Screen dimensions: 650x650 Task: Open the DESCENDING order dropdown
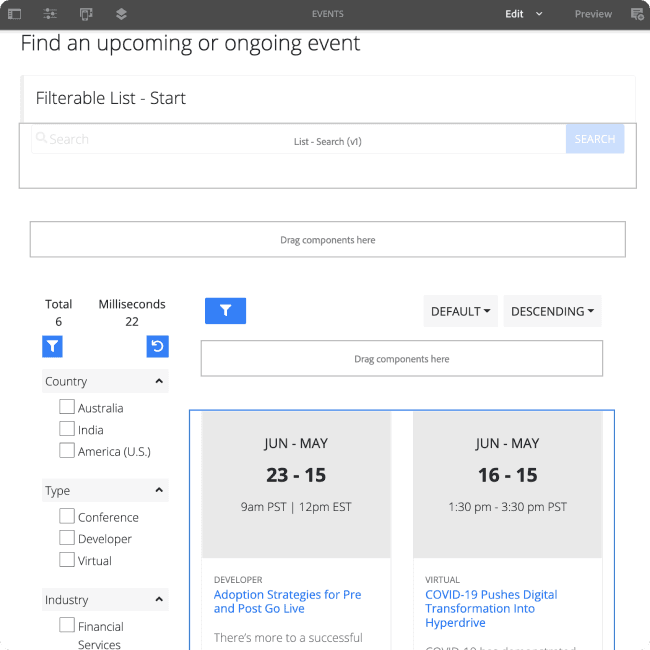coord(552,311)
